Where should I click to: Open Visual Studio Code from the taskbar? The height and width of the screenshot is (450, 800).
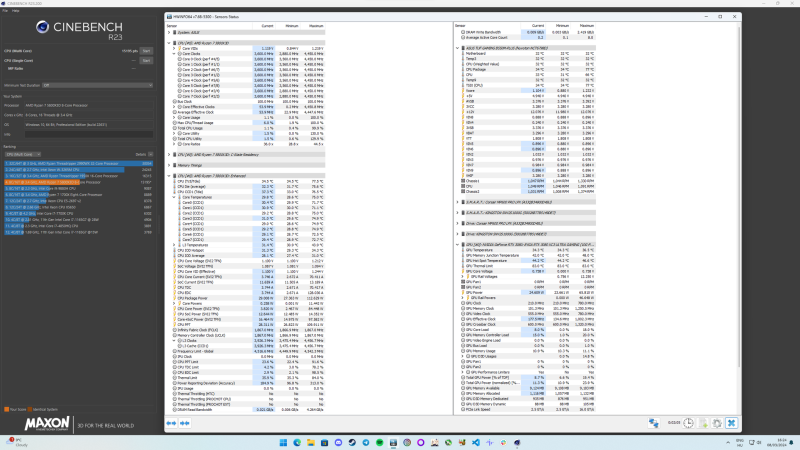[x=476, y=442]
